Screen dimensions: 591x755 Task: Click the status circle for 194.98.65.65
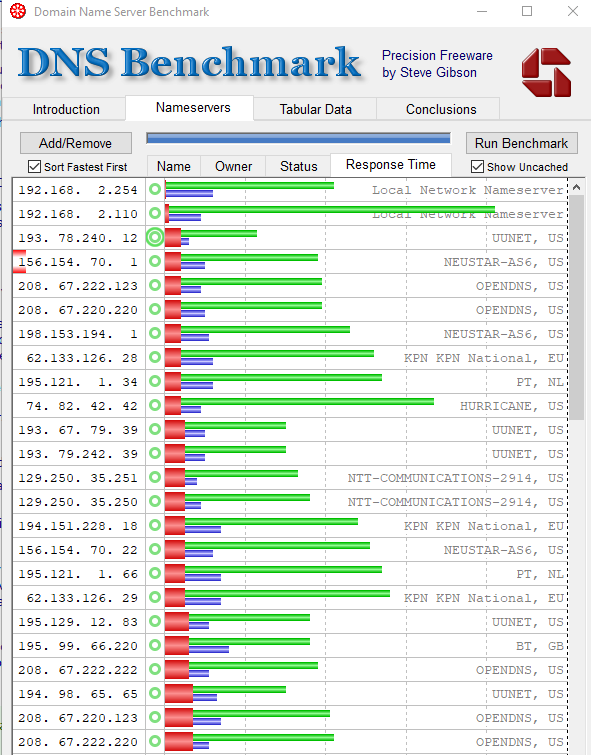click(155, 693)
